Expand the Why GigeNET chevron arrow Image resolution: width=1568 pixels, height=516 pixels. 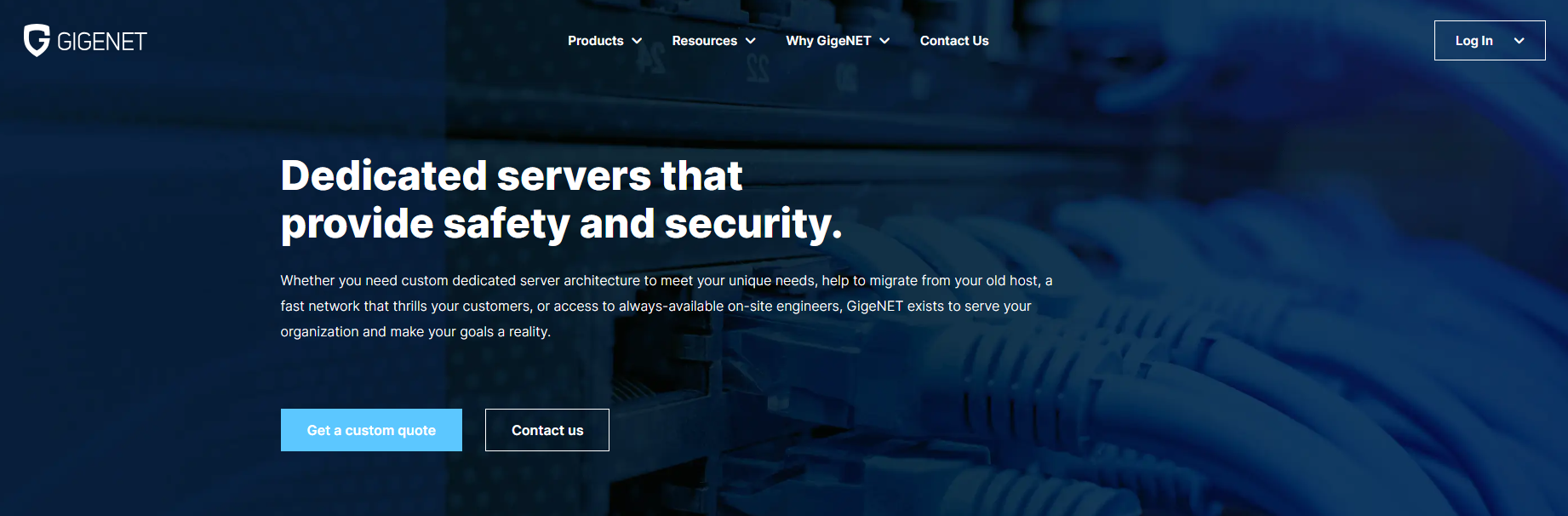click(x=884, y=41)
